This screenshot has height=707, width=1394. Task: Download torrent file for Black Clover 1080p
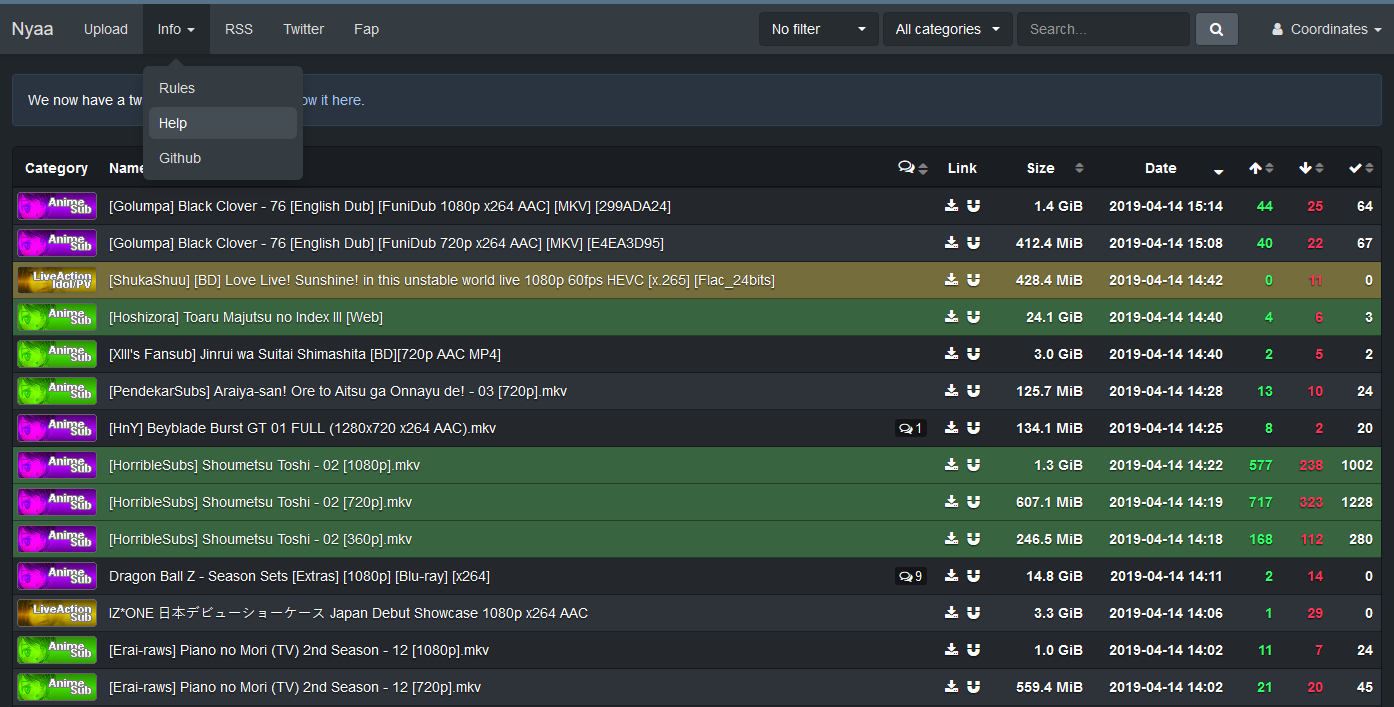pos(951,206)
